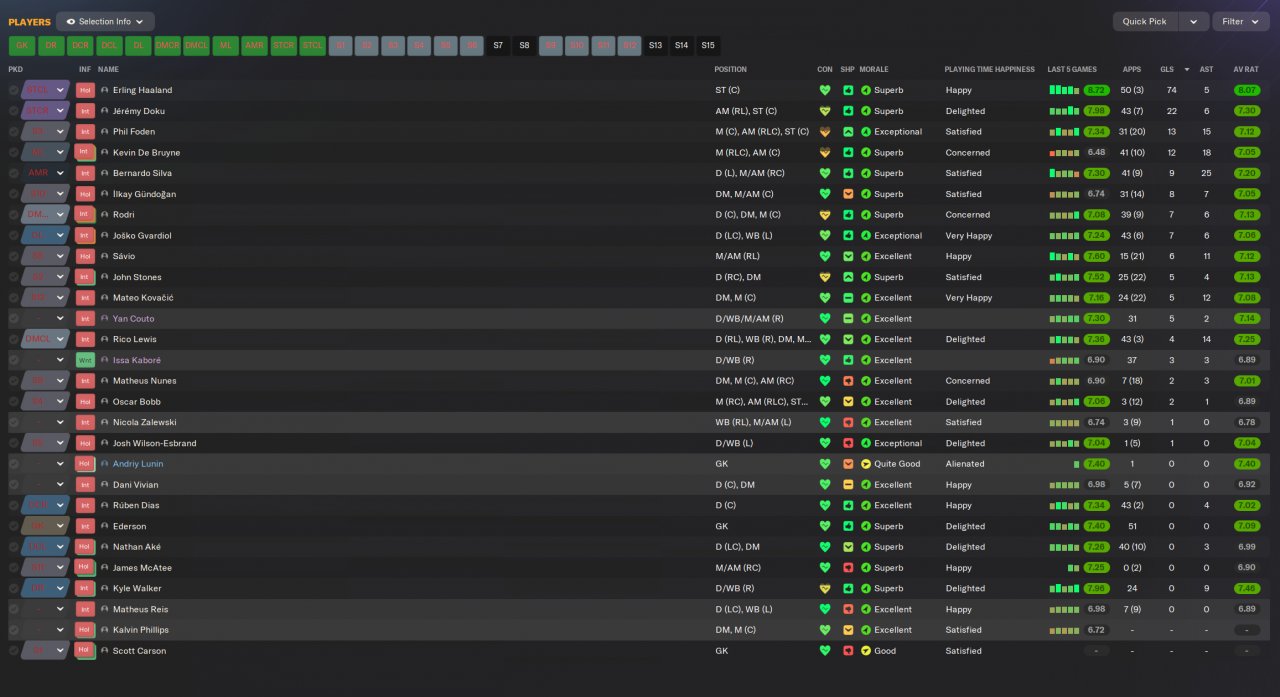This screenshot has height=697, width=1280.
Task: Click Jérémy Doku's Int info badge
Action: click(85, 111)
